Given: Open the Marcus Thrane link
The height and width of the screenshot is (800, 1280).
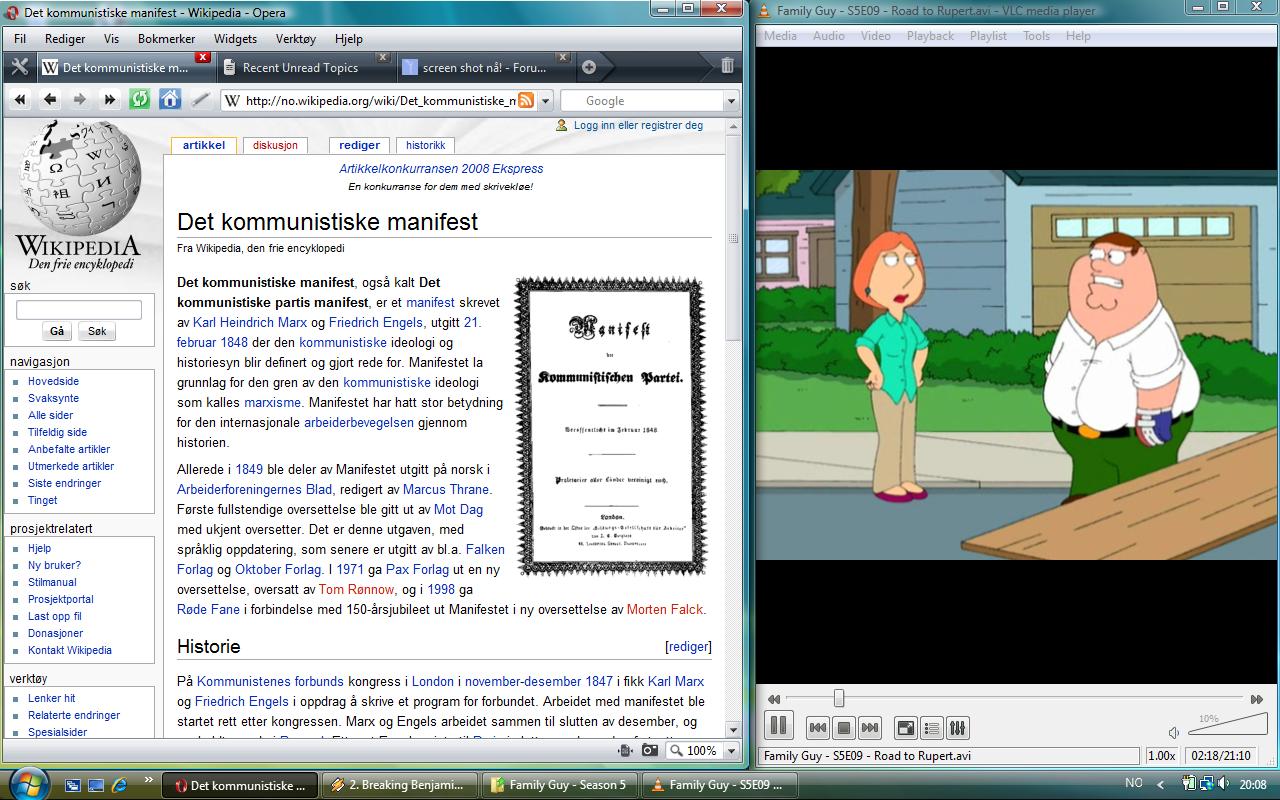Looking at the screenshot, I should coord(447,489).
